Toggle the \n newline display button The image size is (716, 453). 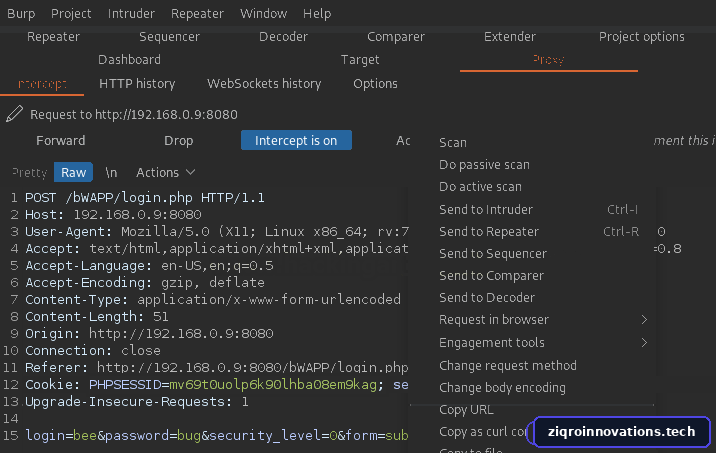pos(111,173)
